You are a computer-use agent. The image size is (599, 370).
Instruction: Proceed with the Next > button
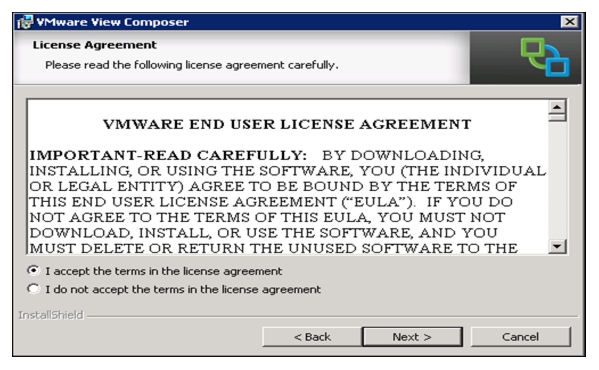click(x=412, y=337)
